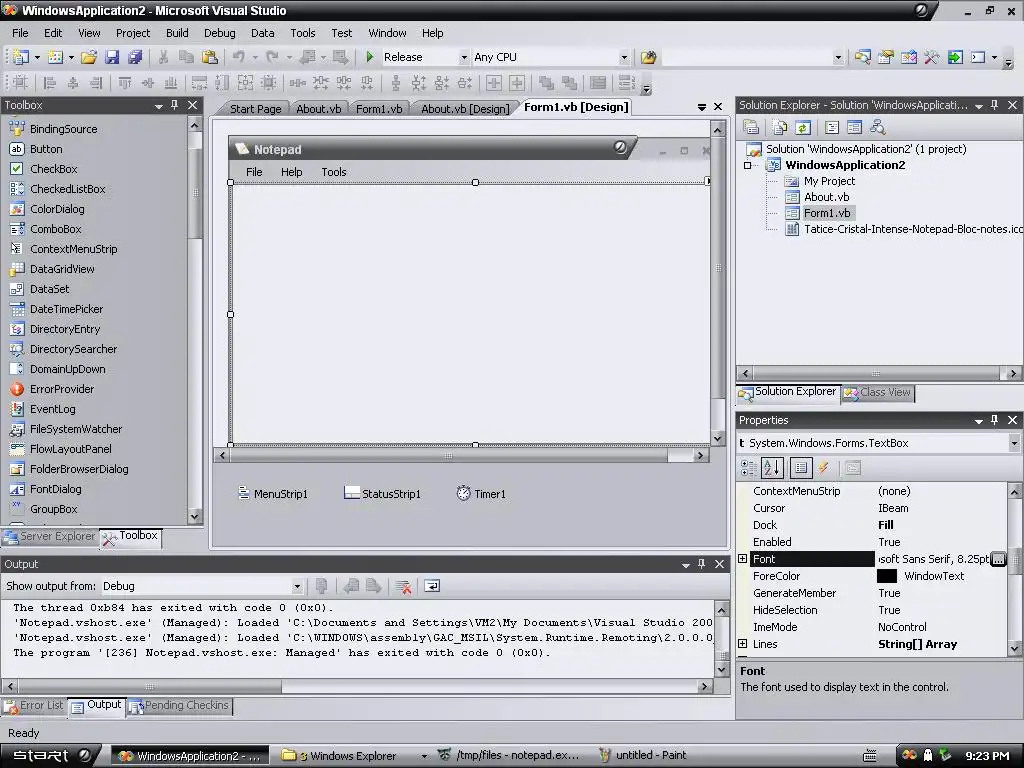Switch to the Start Page tab
Image resolution: width=1024 pixels, height=768 pixels.
click(x=255, y=109)
